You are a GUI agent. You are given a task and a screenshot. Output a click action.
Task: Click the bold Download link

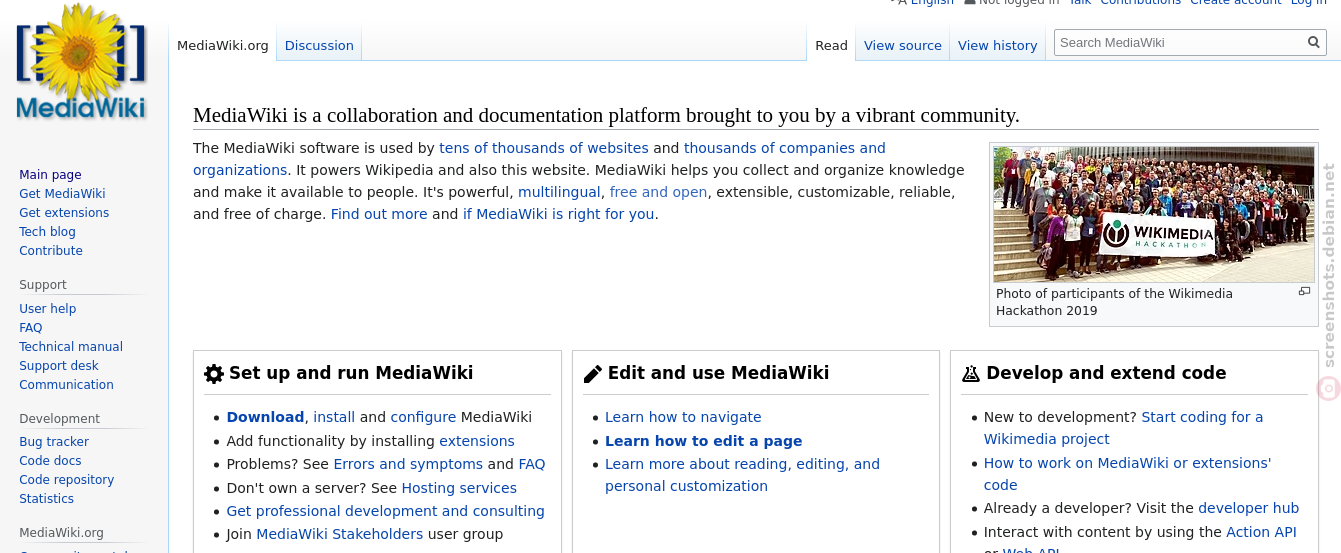point(265,417)
